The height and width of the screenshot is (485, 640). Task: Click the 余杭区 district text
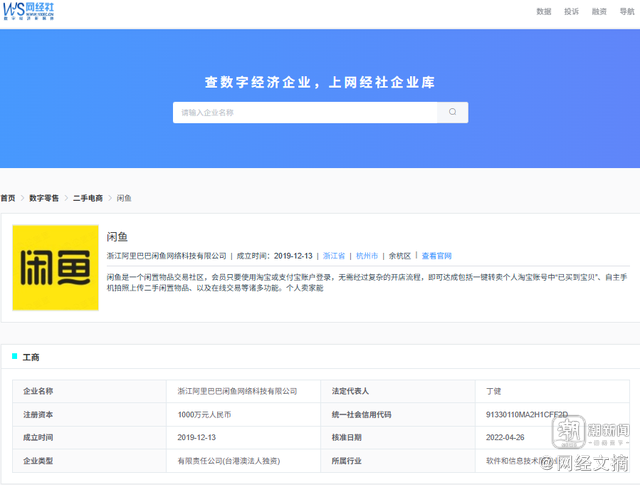pos(400,256)
